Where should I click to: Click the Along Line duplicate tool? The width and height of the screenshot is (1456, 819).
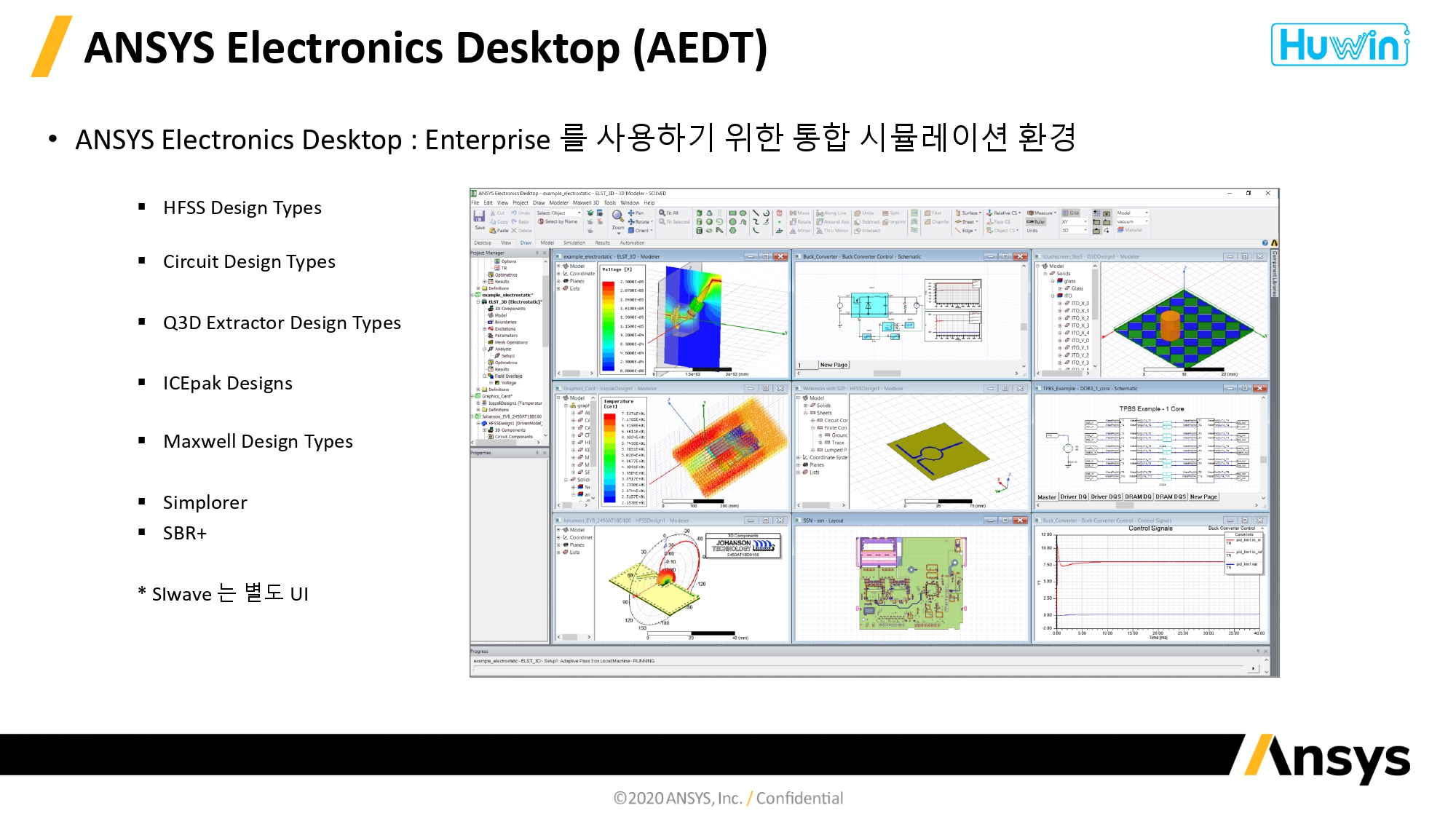point(831,213)
